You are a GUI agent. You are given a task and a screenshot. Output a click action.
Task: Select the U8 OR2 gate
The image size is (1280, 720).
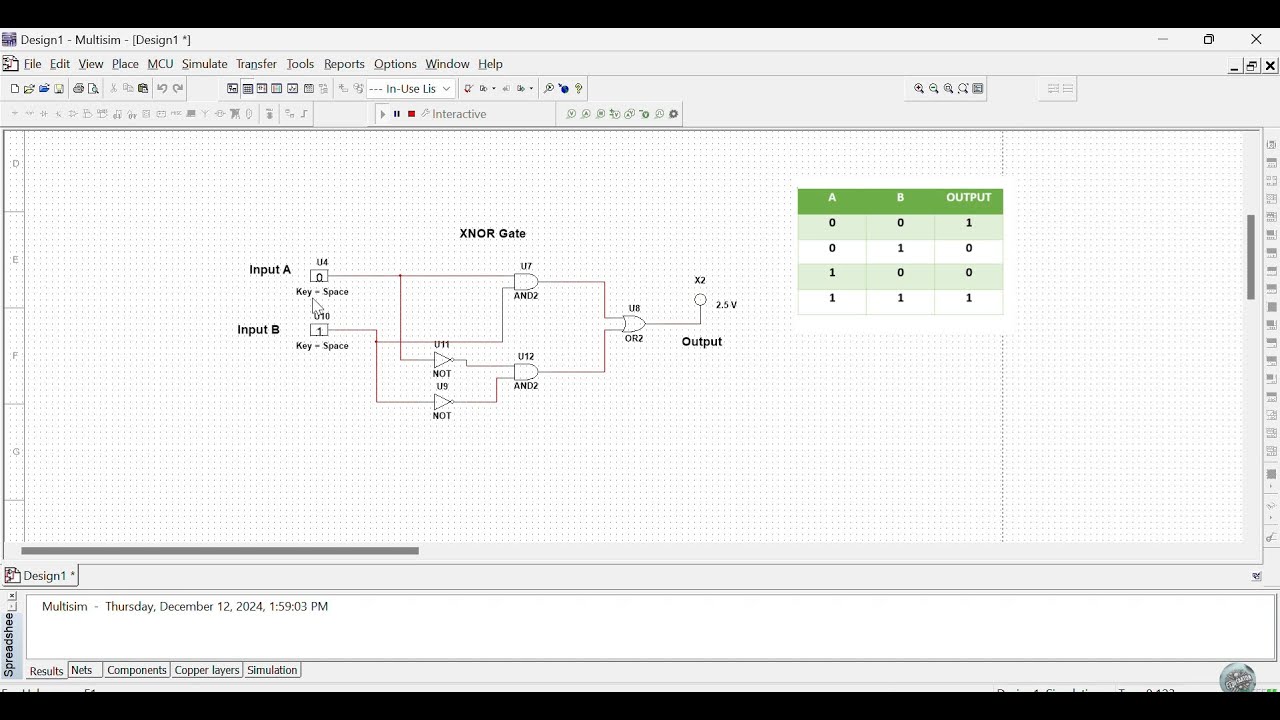(634, 324)
